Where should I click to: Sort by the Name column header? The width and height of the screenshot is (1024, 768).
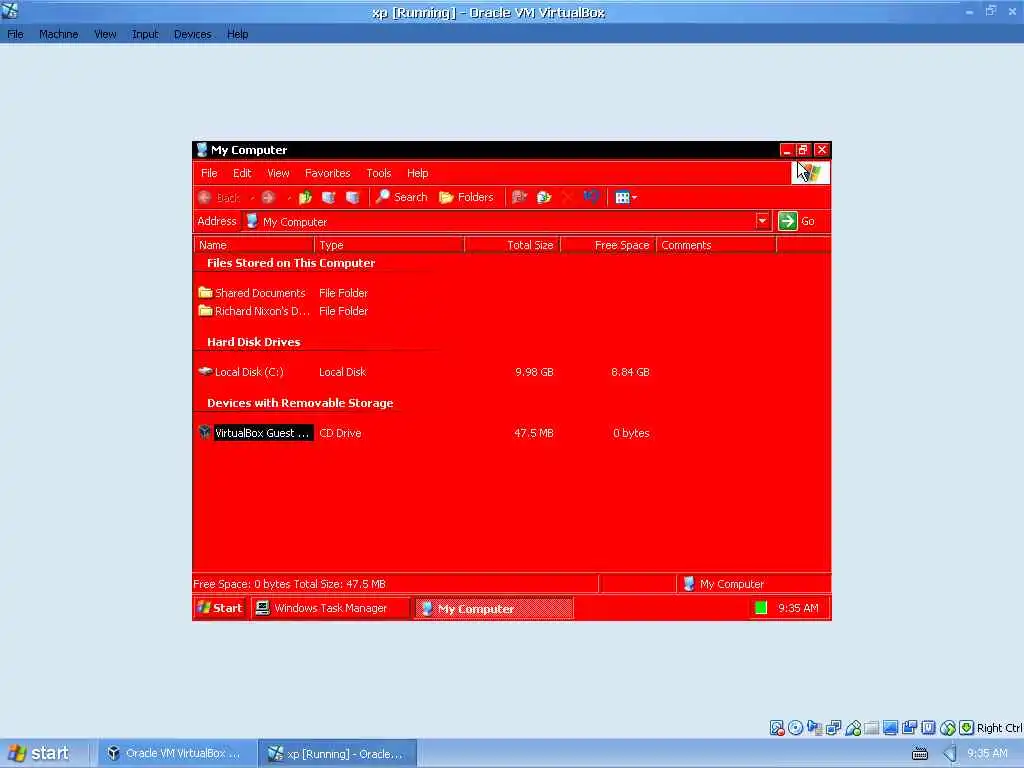tap(254, 245)
